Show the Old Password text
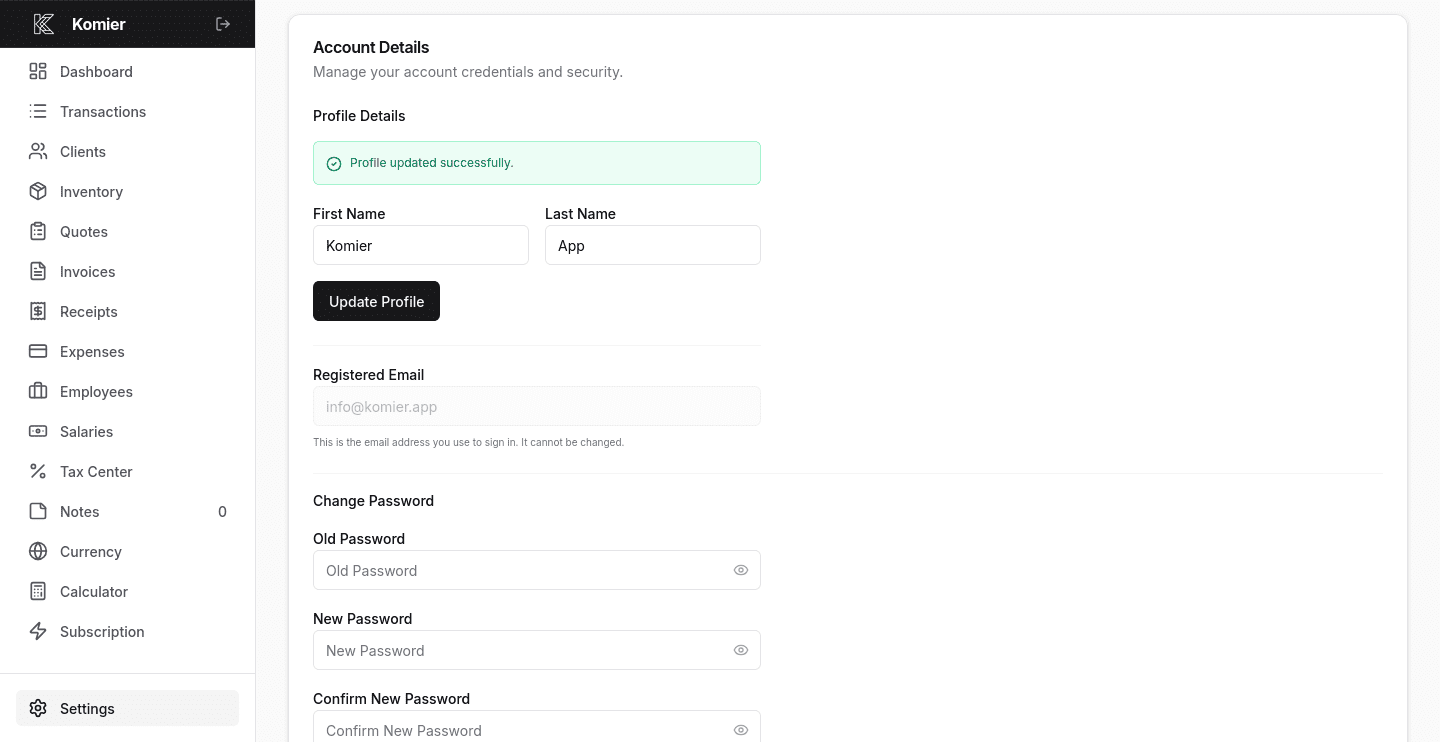The image size is (1440, 742). [741, 570]
